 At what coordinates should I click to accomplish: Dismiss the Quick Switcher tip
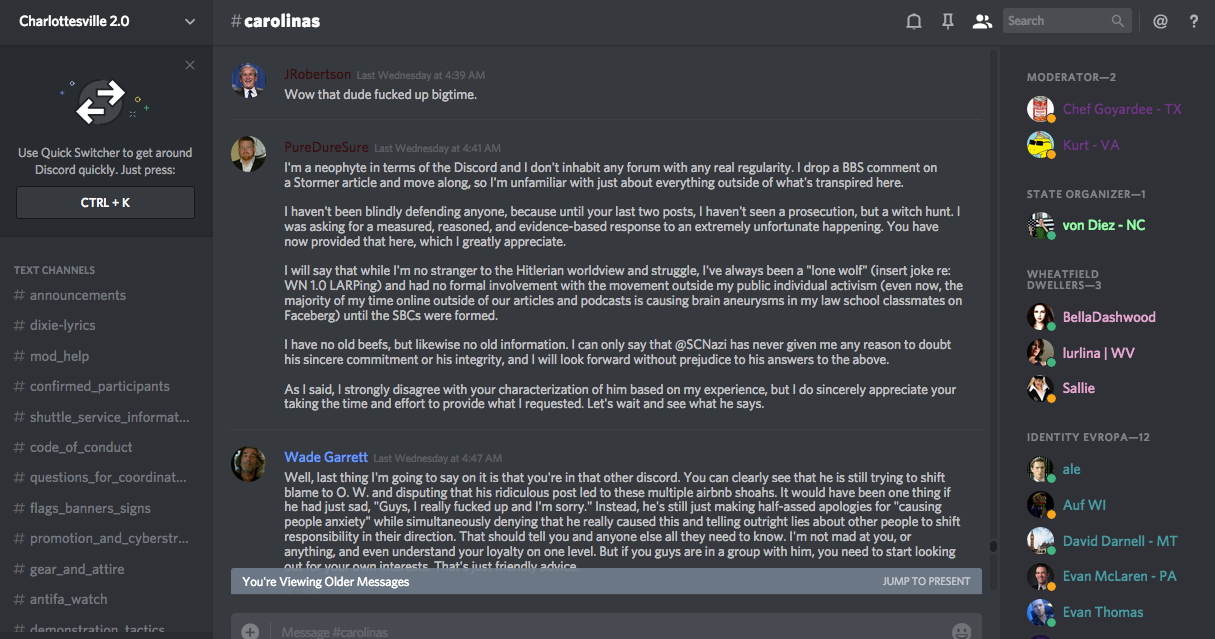pos(190,65)
